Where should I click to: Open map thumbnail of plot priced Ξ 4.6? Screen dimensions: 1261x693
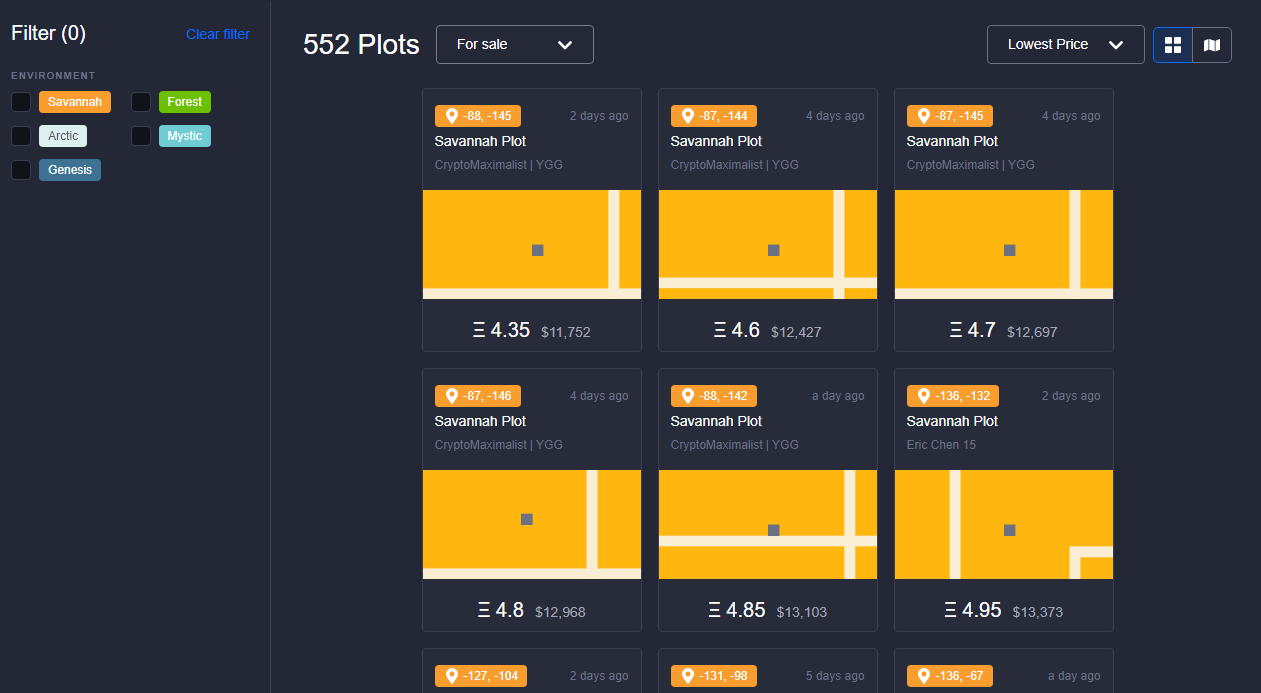coord(768,244)
